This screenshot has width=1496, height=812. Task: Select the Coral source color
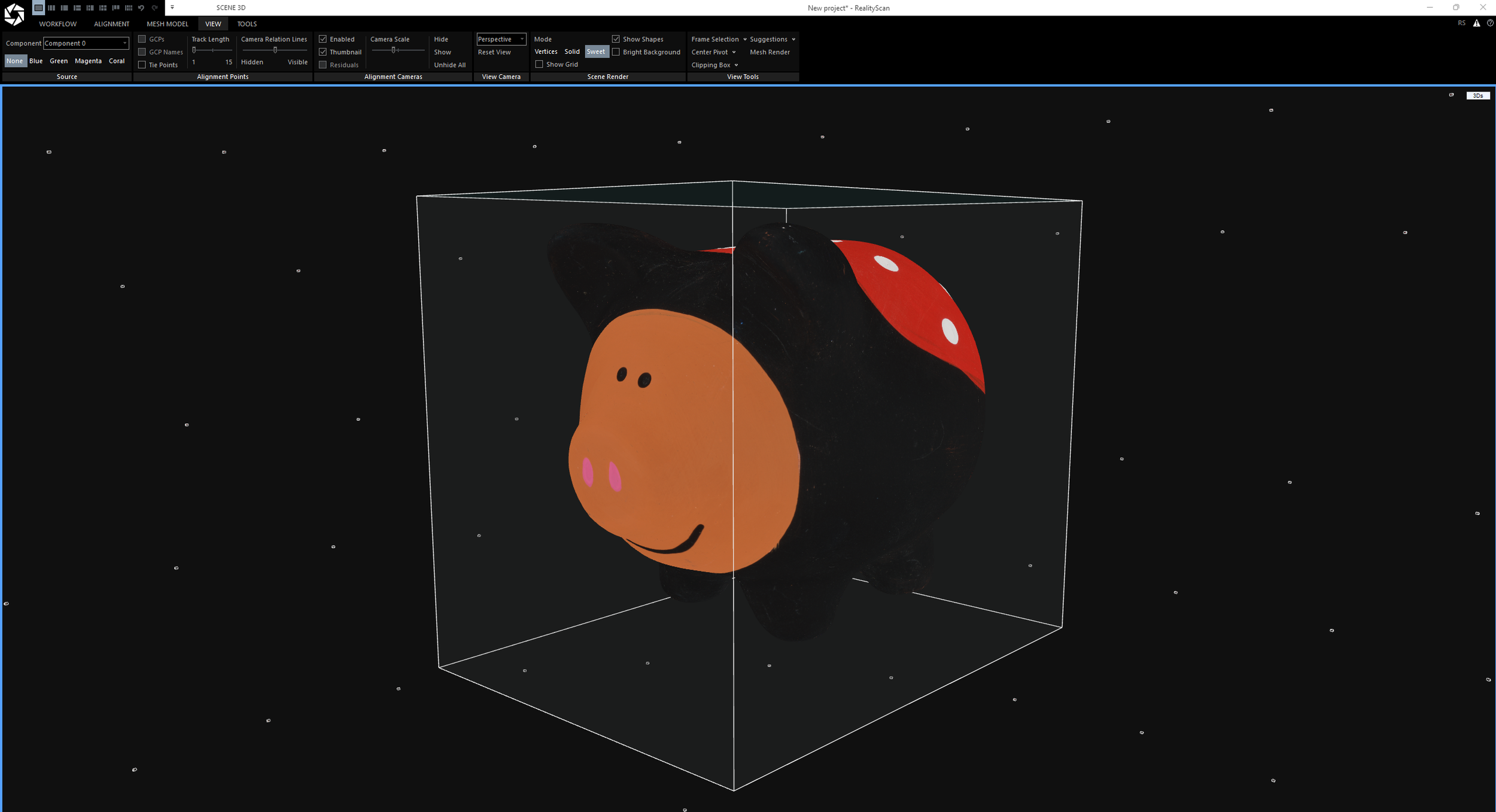pyautogui.click(x=117, y=61)
